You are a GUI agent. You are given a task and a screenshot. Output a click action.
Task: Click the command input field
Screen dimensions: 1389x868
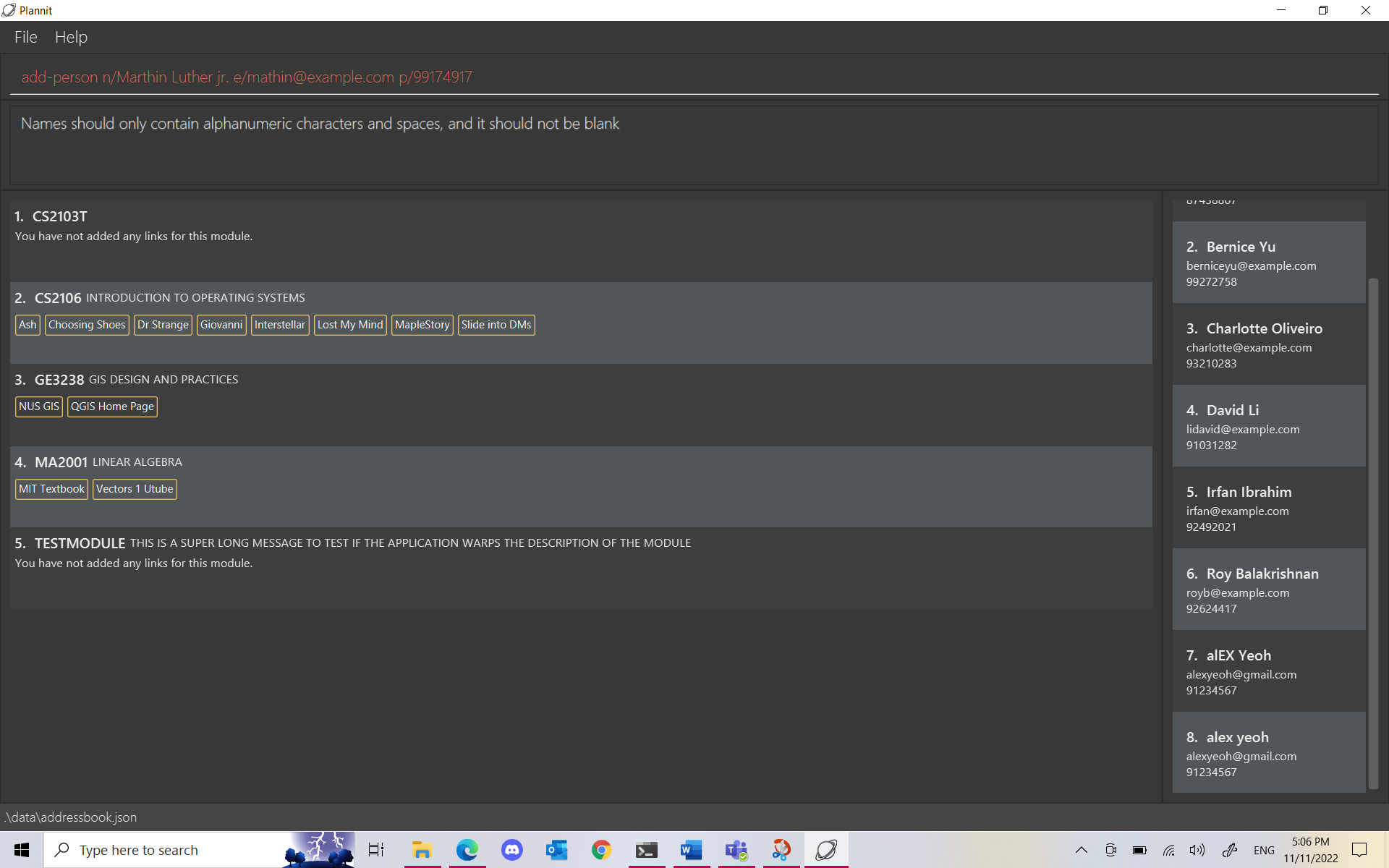(x=694, y=77)
